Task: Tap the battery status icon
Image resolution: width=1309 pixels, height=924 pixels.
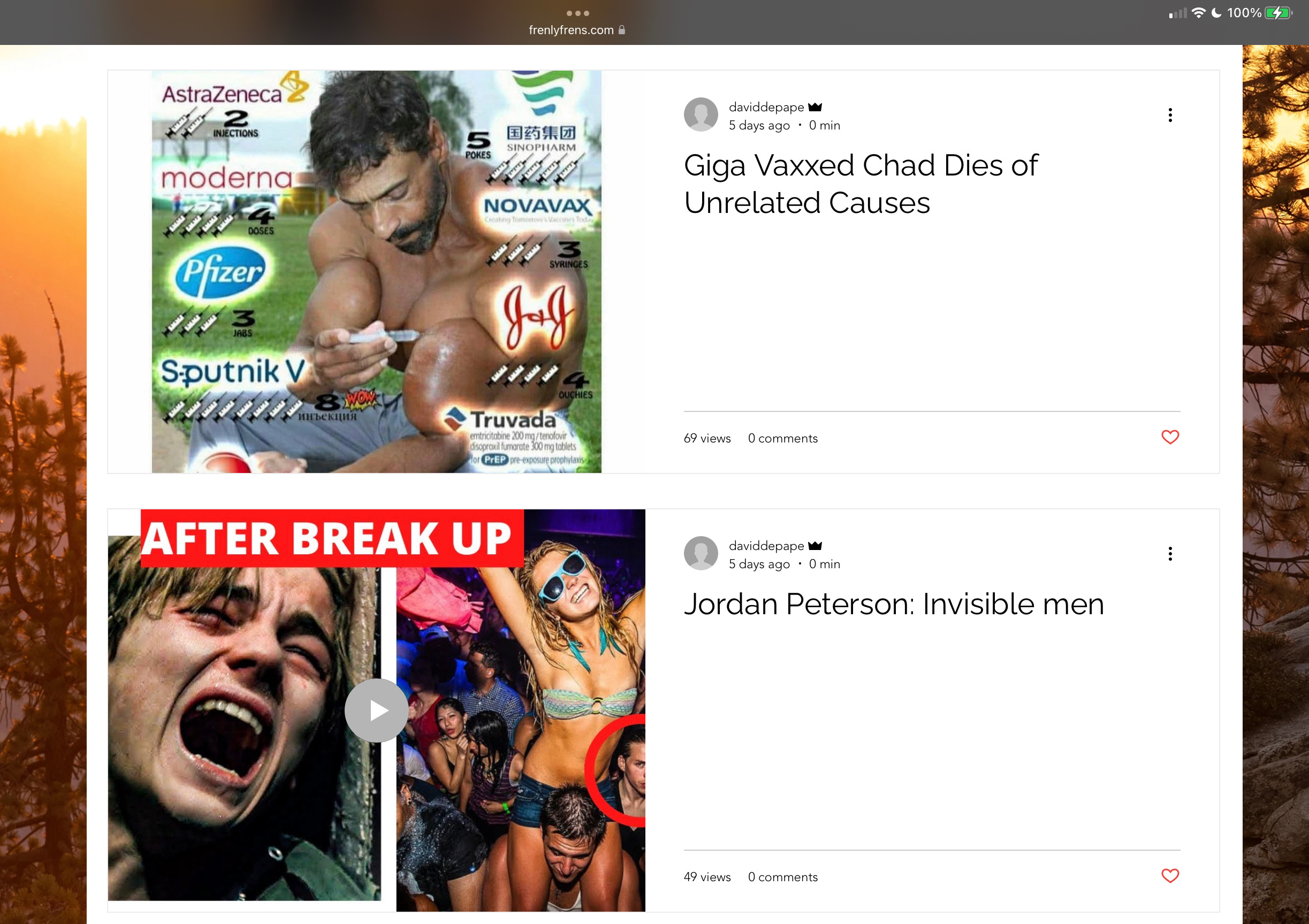Action: 1277,12
